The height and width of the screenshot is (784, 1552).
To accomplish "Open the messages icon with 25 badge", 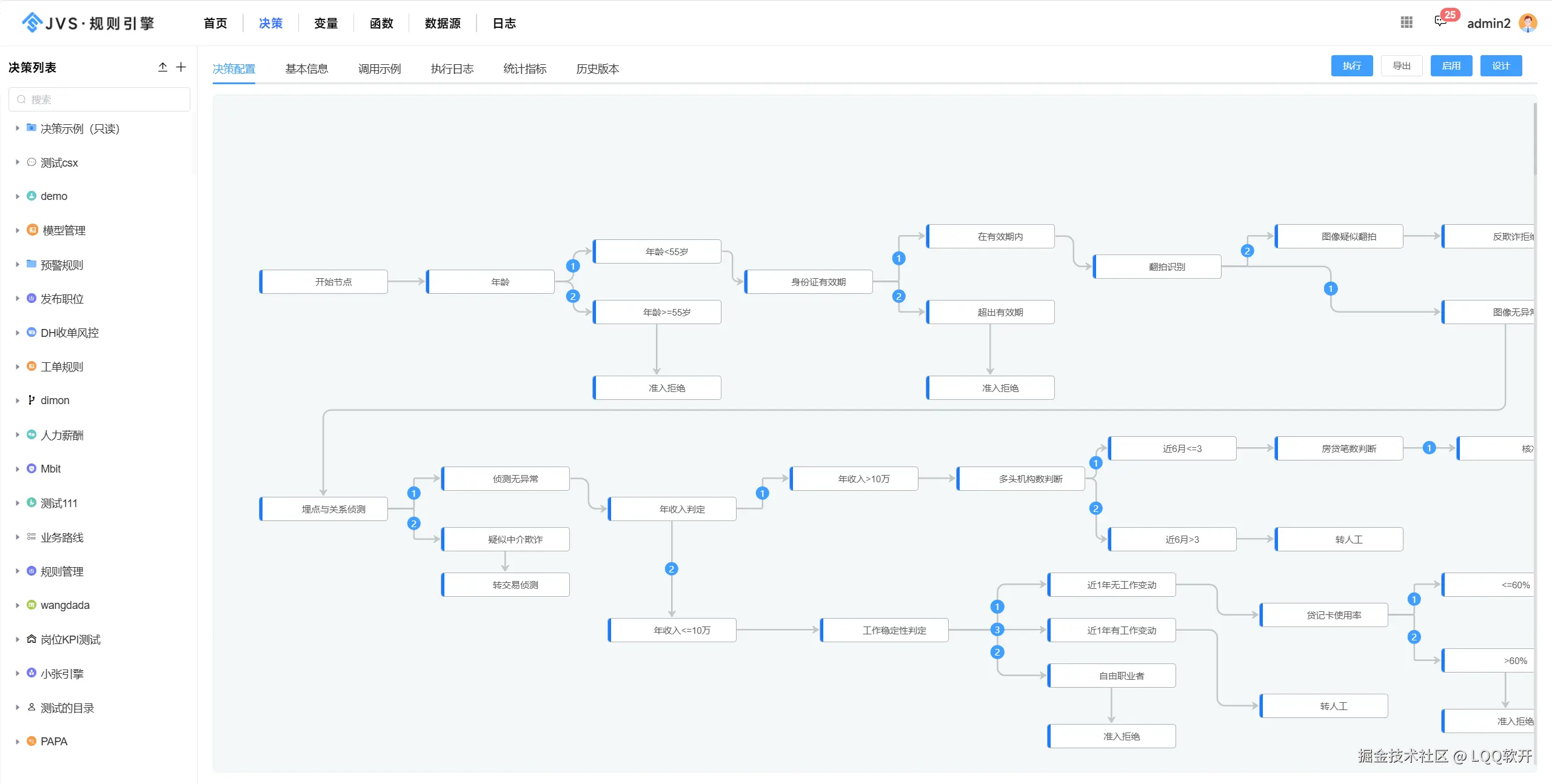I will point(1440,22).
